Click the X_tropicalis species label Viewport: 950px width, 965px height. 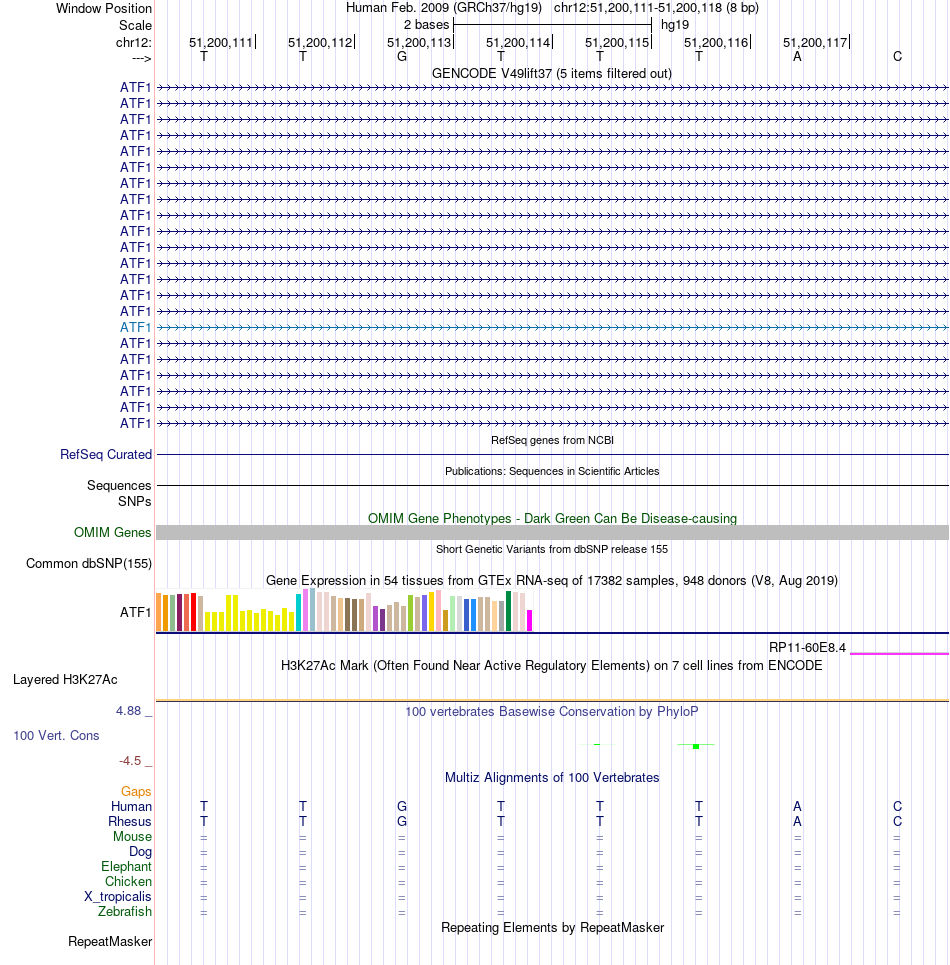click(118, 897)
